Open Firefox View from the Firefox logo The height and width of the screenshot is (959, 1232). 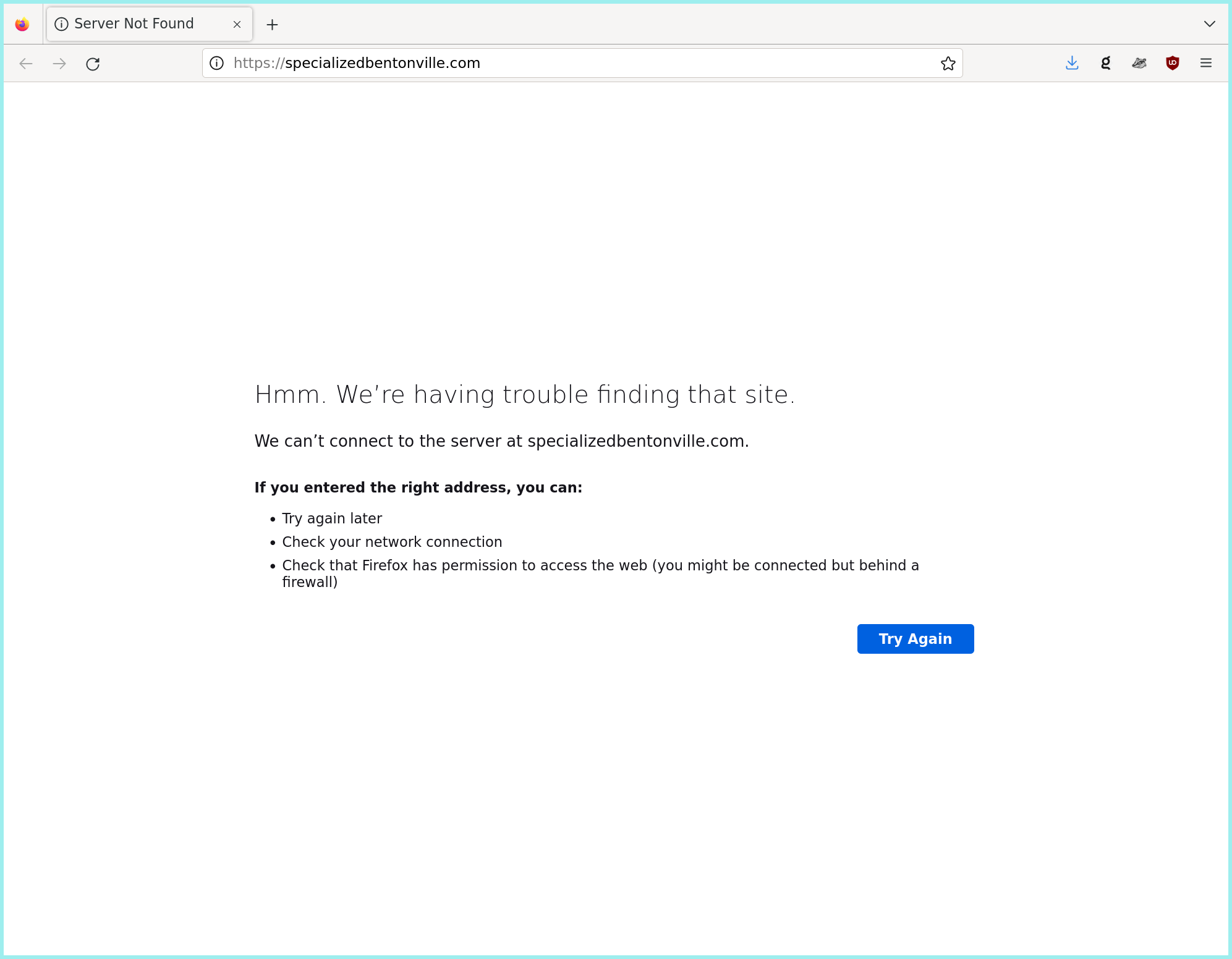pyautogui.click(x=22, y=25)
